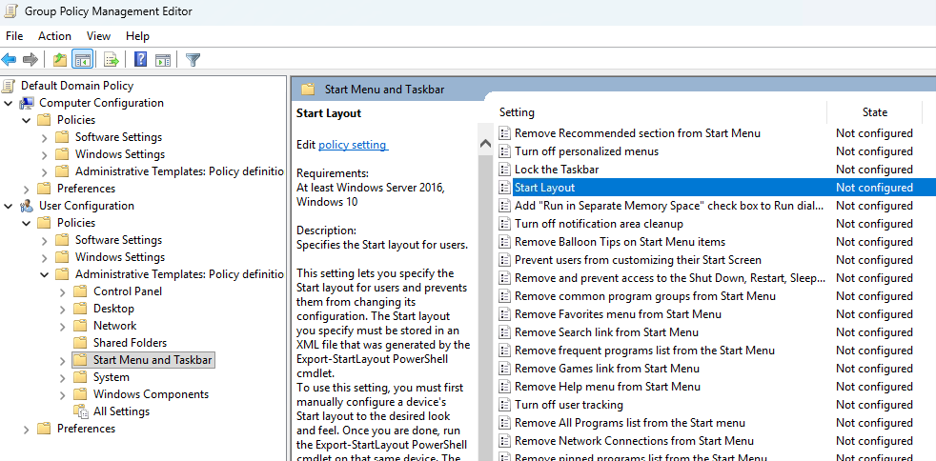Open the File menu
The height and width of the screenshot is (461, 936).
coord(14,36)
